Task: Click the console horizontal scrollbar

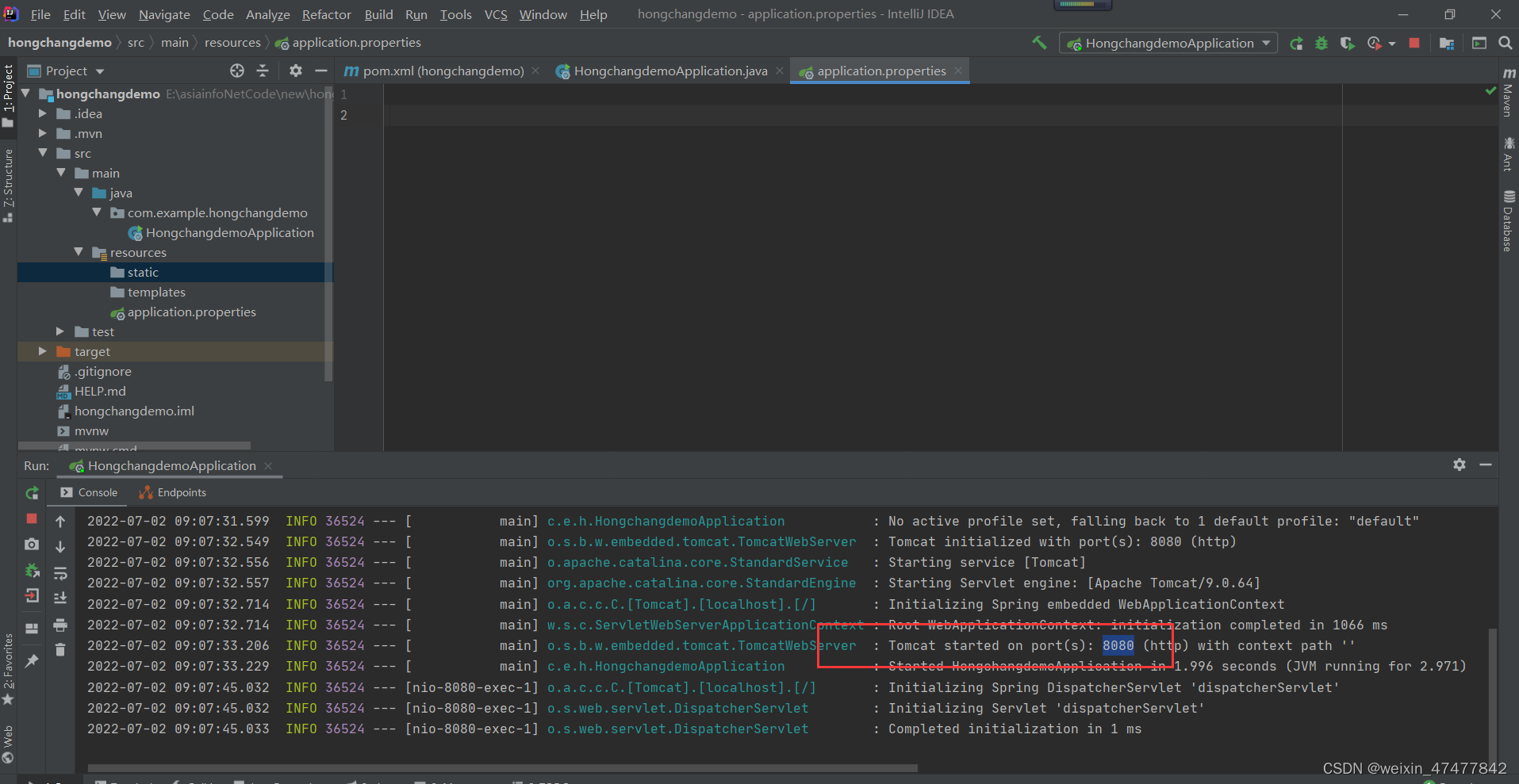Action: click(502, 767)
